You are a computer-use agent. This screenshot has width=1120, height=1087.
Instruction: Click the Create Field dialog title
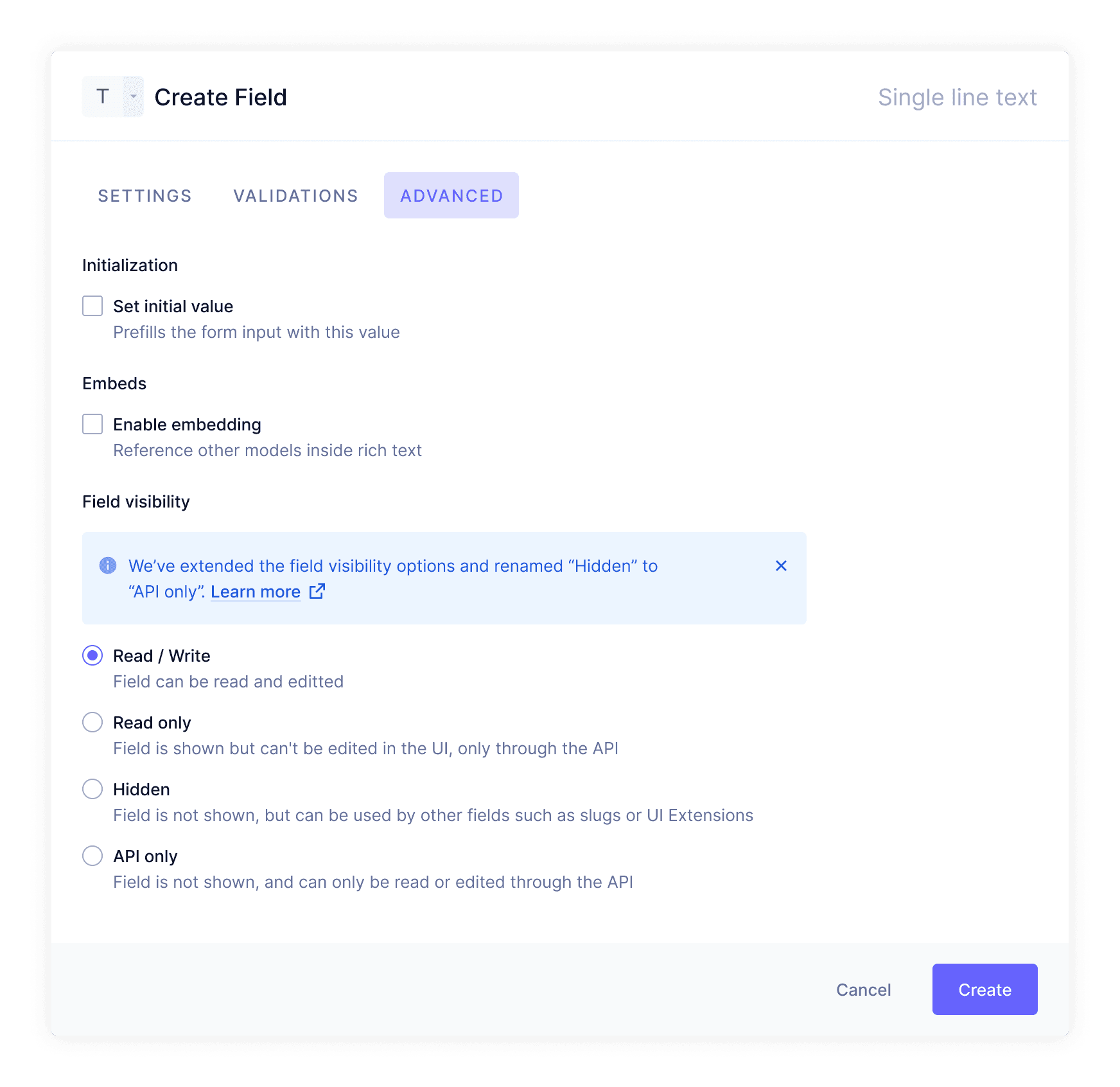click(220, 98)
